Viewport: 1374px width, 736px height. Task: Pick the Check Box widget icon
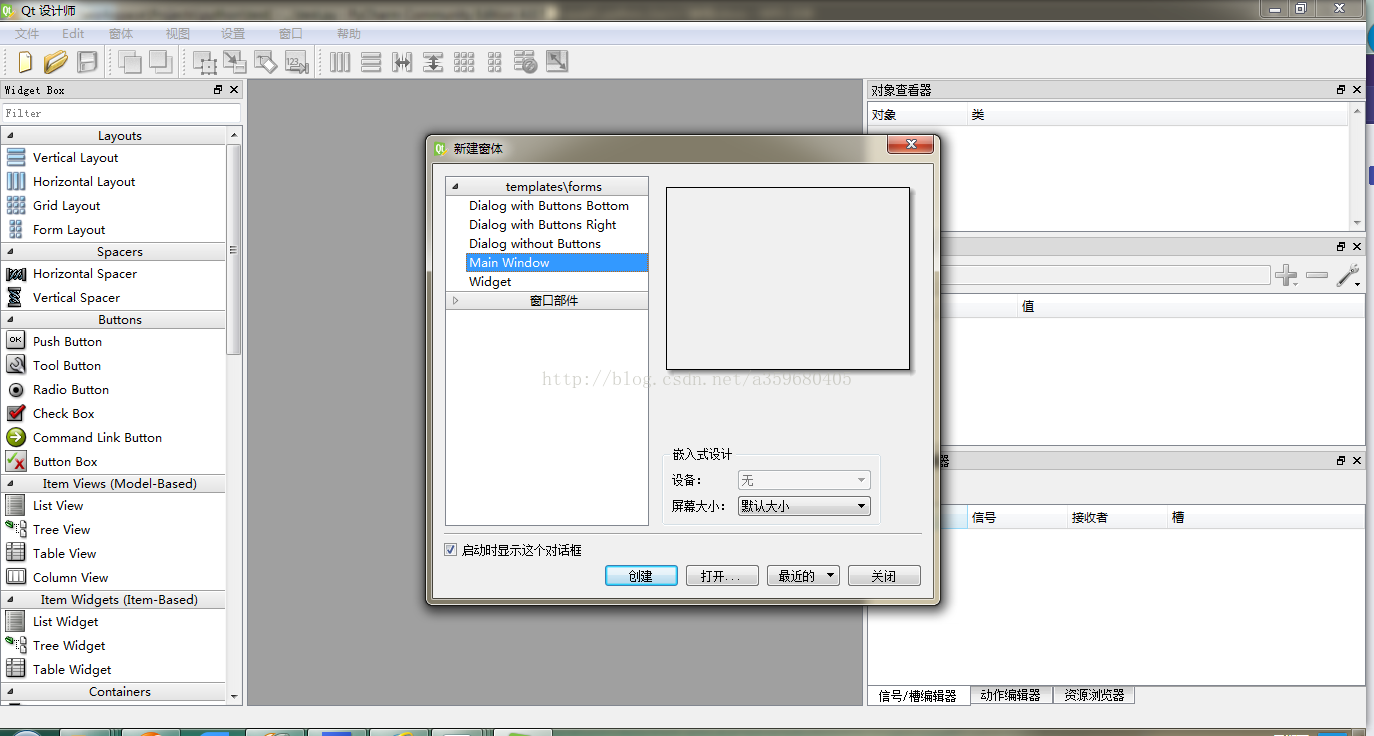[x=16, y=413]
